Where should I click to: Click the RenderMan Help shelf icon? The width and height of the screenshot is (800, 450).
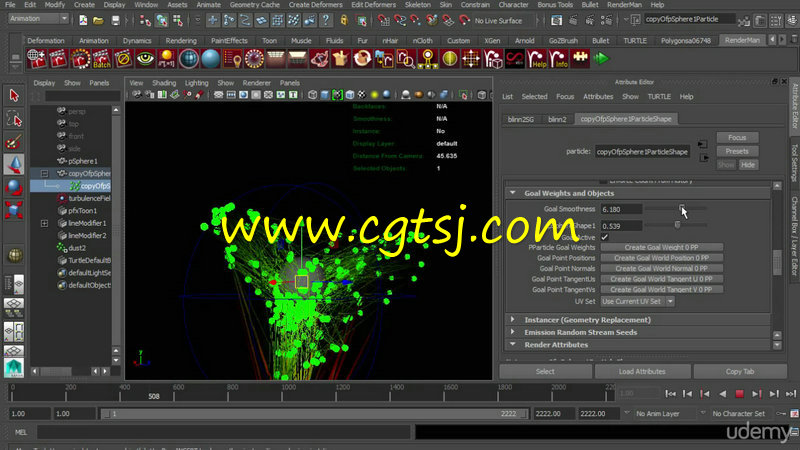click(x=536, y=59)
